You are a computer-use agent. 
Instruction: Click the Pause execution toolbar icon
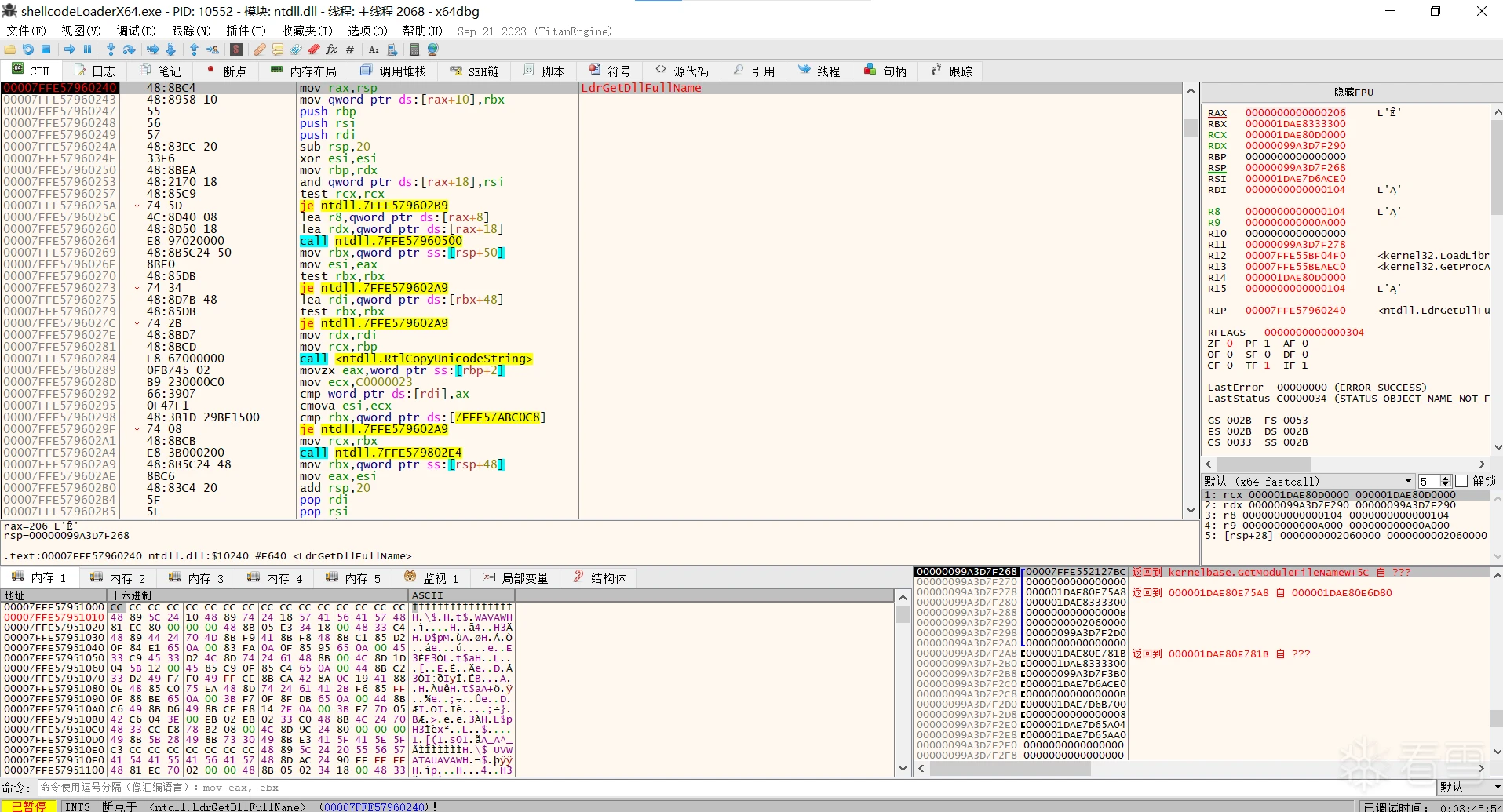(88, 49)
